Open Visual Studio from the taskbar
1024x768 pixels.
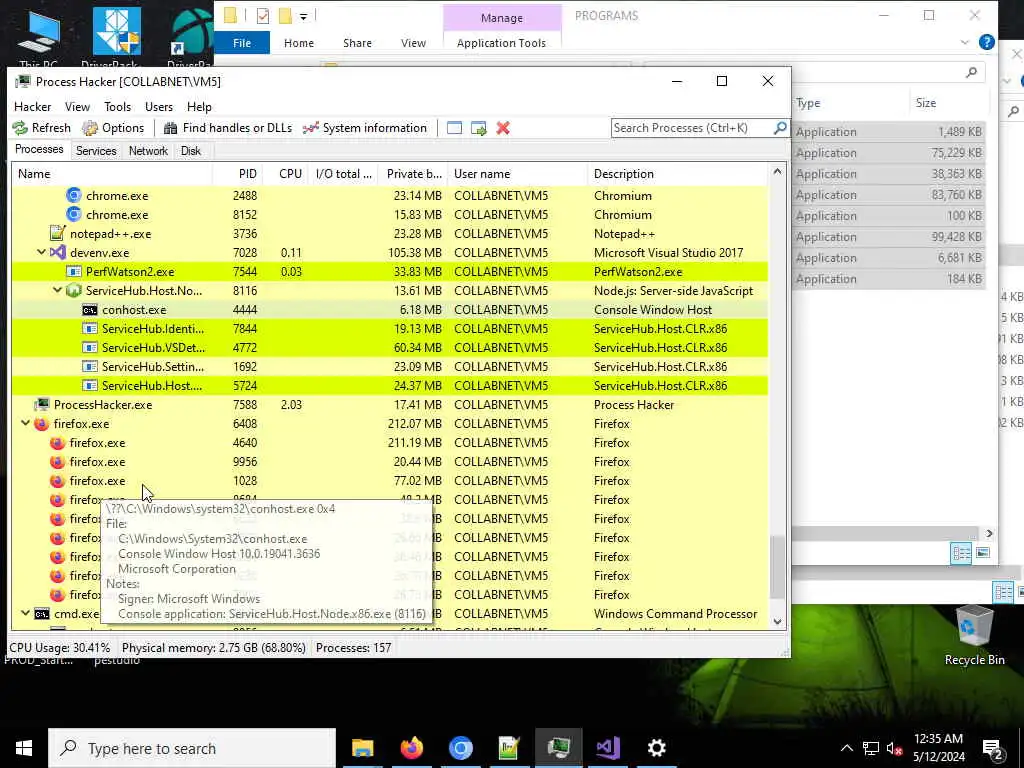(607, 748)
